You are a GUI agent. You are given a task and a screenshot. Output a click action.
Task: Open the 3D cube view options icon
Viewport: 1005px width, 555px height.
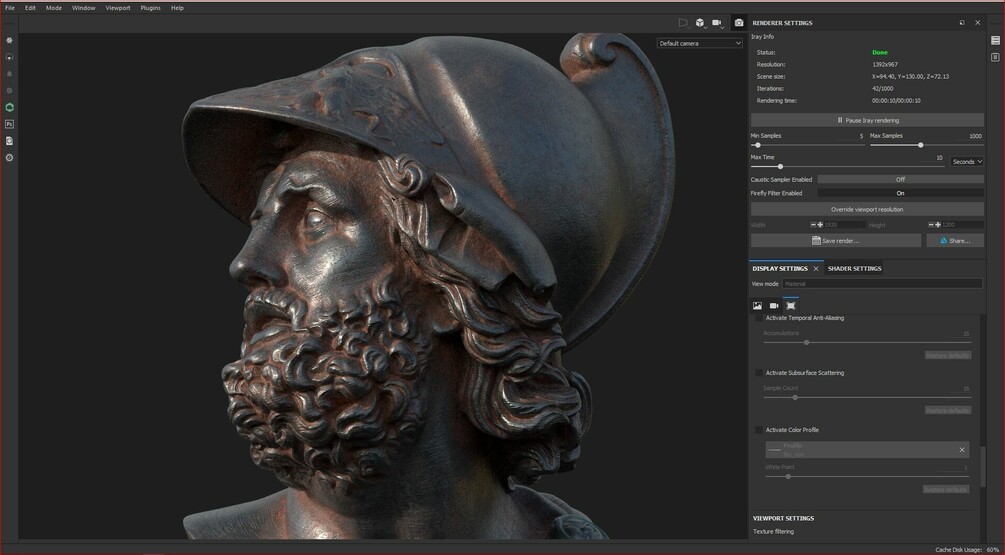coord(701,22)
